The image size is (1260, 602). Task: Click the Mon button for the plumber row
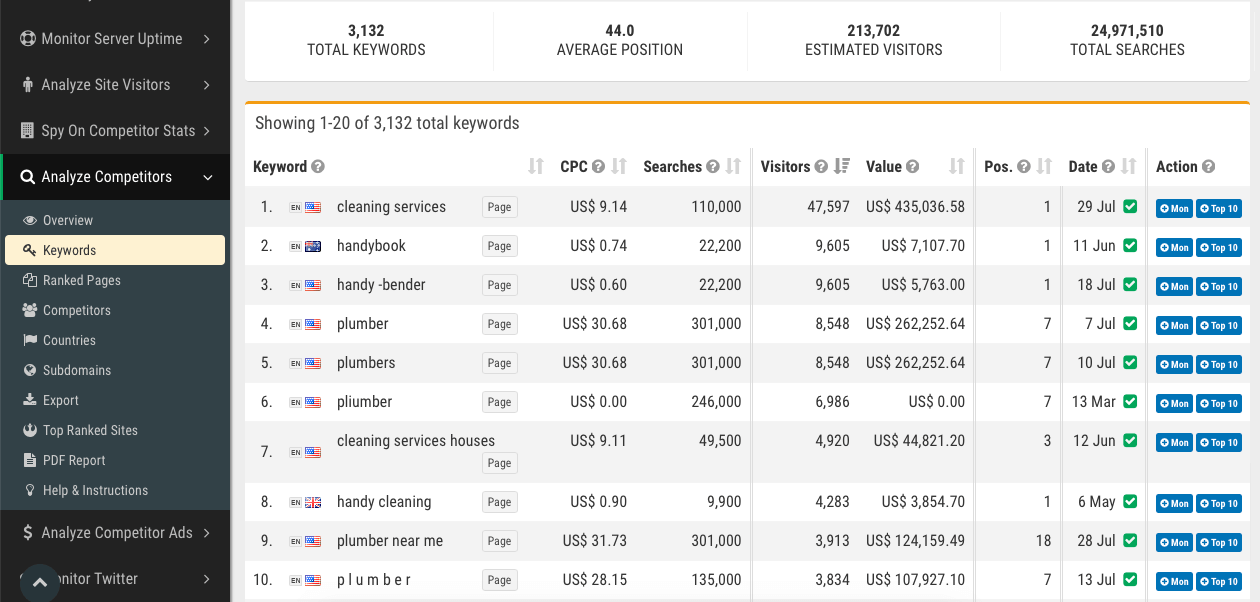coord(1174,325)
